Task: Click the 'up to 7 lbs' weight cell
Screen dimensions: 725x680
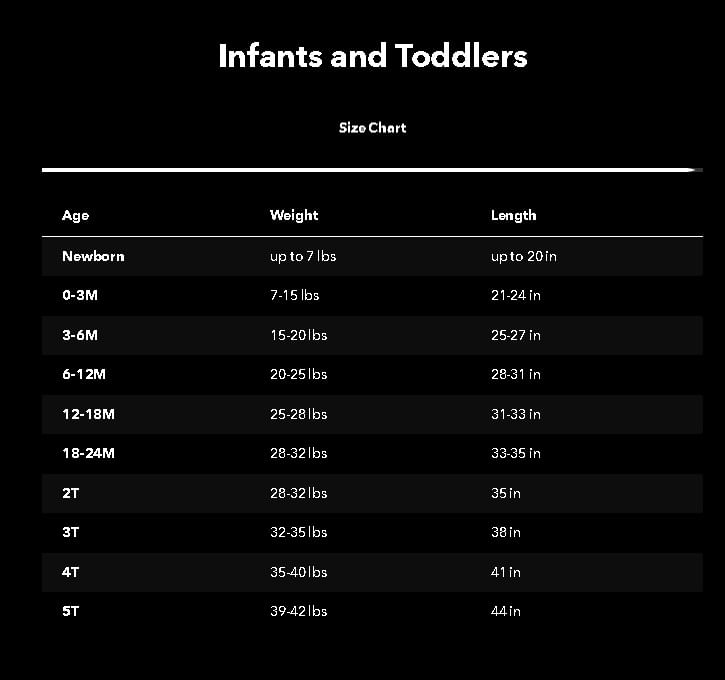Action: click(303, 256)
